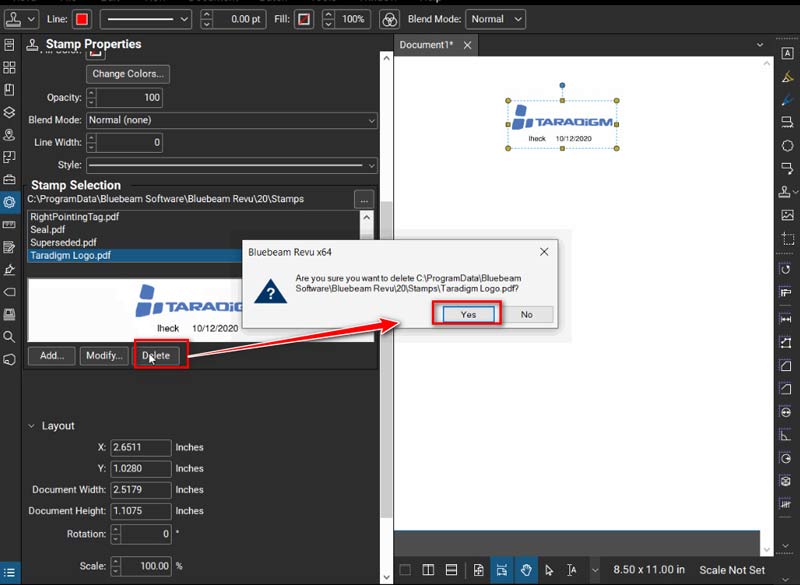This screenshot has height=585, width=800.
Task: Select the Snapshot dashed-rectangle tool
Action: (787, 238)
